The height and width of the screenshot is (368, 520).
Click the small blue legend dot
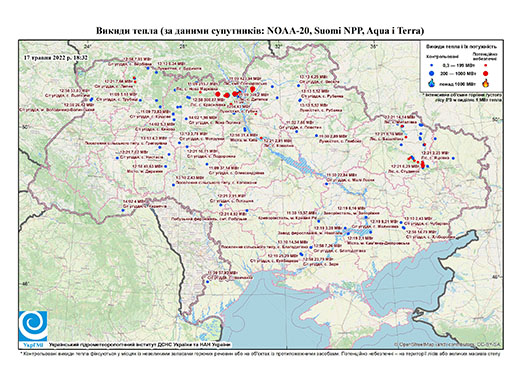point(432,66)
